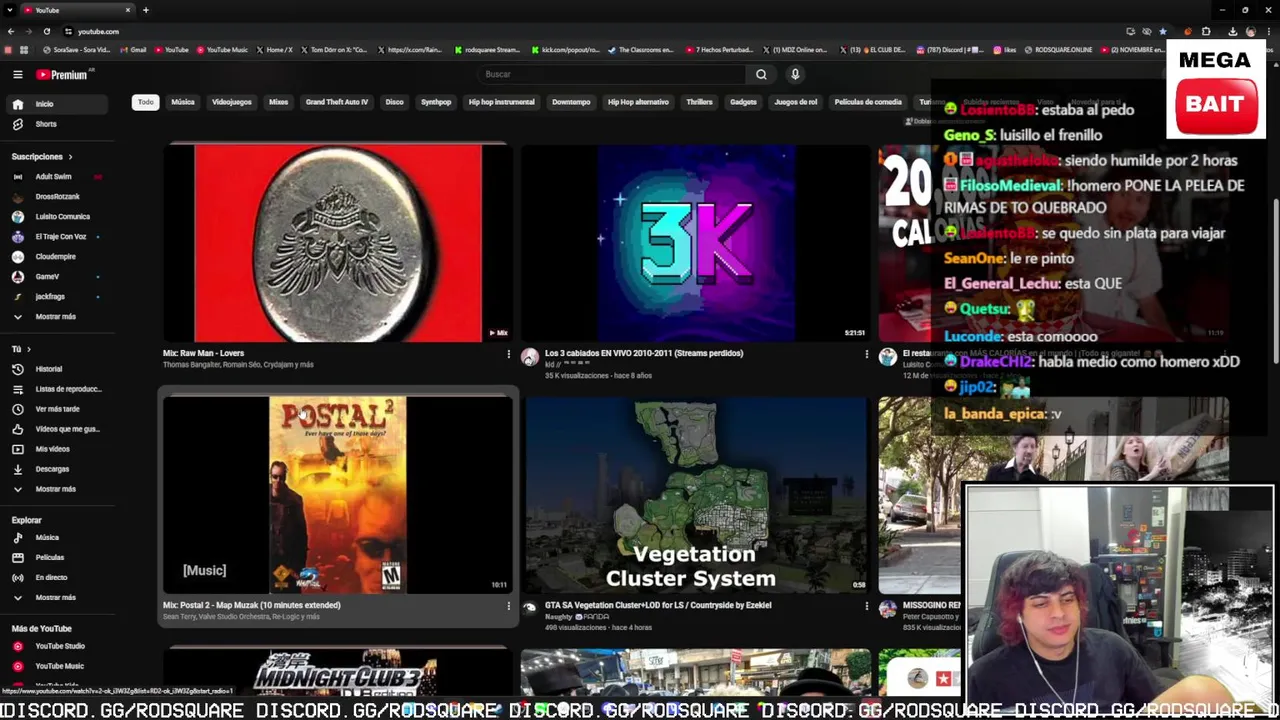Select the Hip hop instrumental chip
This screenshot has height=720, width=1280.
tap(502, 102)
